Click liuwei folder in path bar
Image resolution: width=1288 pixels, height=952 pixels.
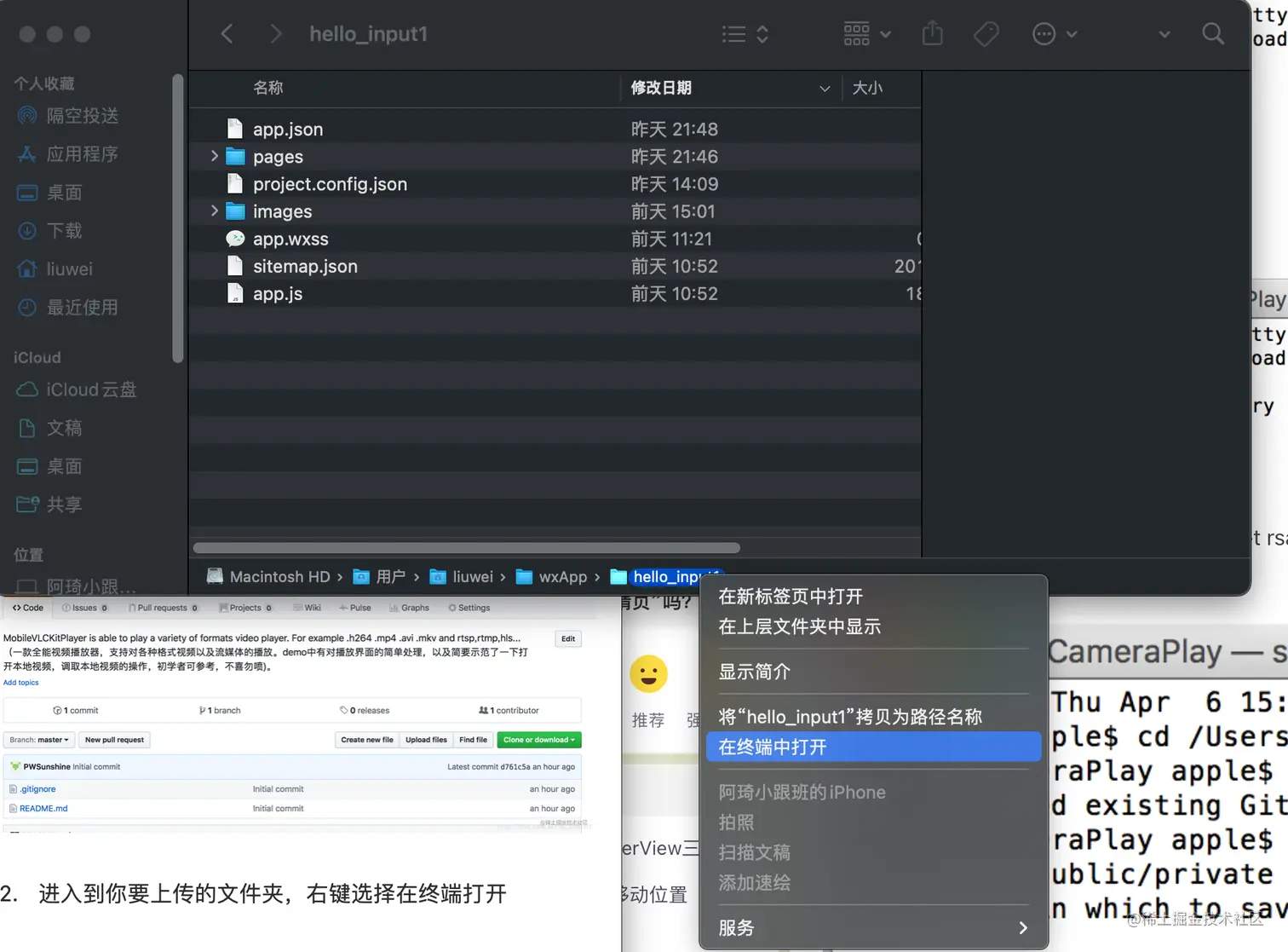461,577
